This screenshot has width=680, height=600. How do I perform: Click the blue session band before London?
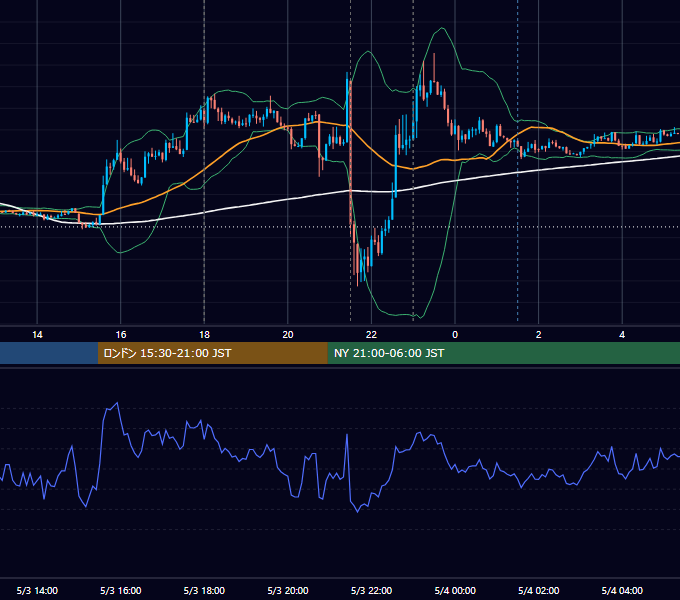click(x=49, y=353)
